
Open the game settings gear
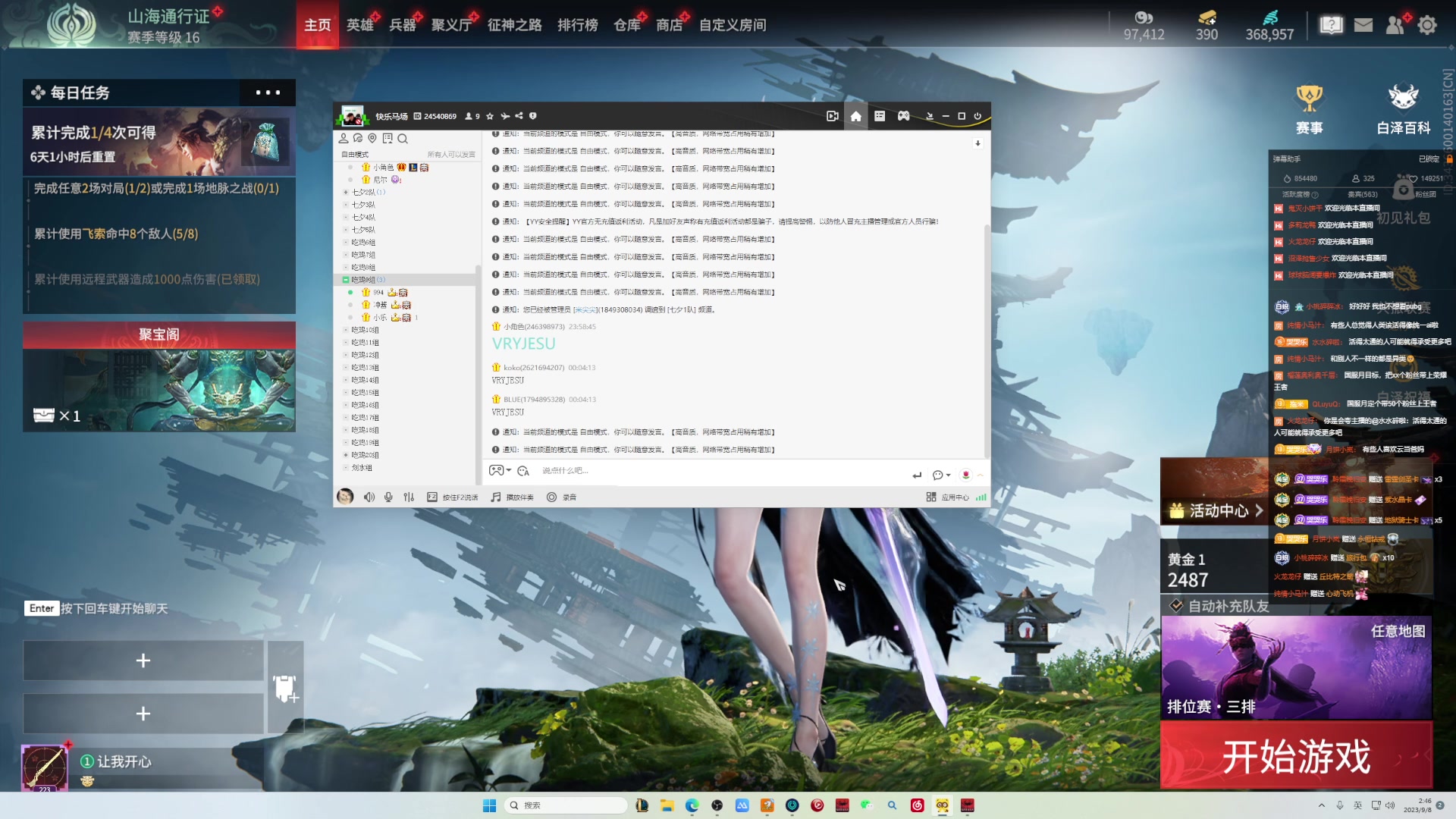point(1427,25)
